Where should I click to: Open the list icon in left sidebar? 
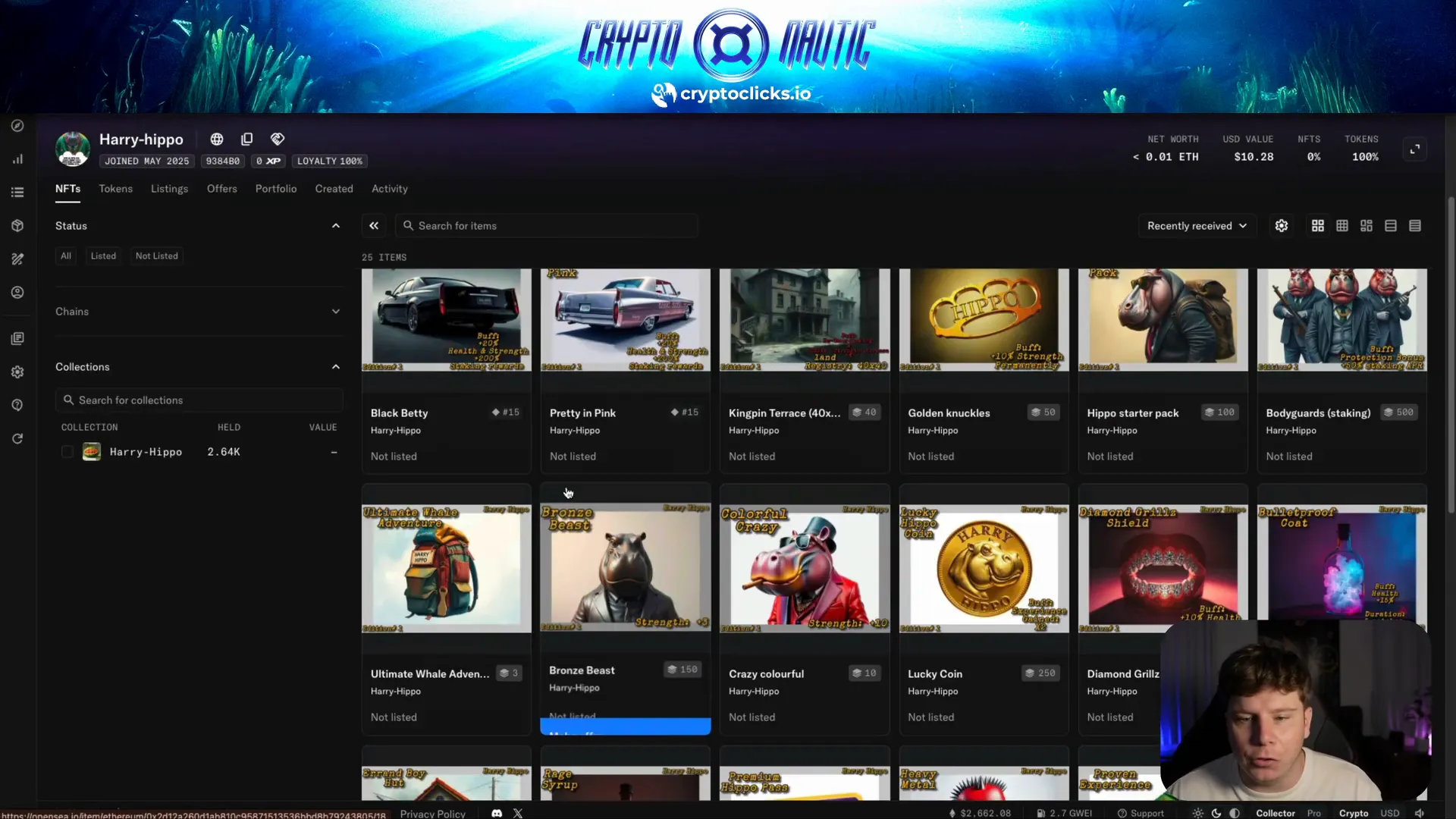pos(17,193)
